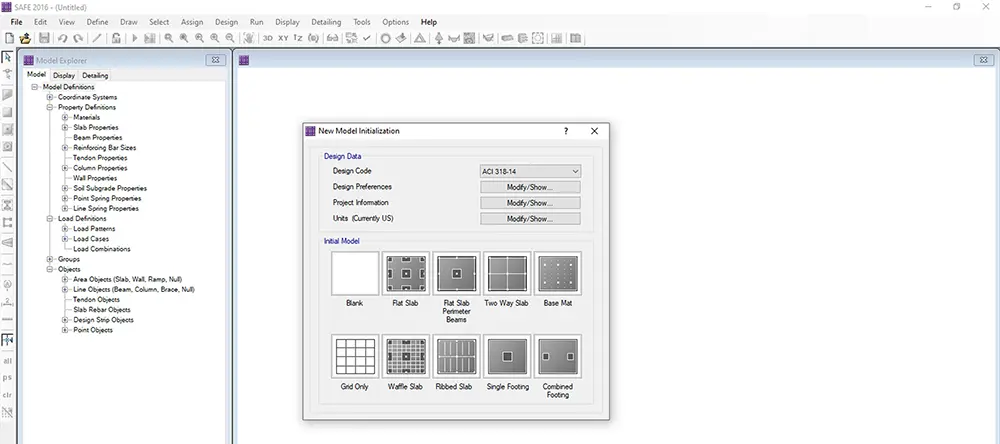Expand the Coordinate Systems node

pos(50,97)
